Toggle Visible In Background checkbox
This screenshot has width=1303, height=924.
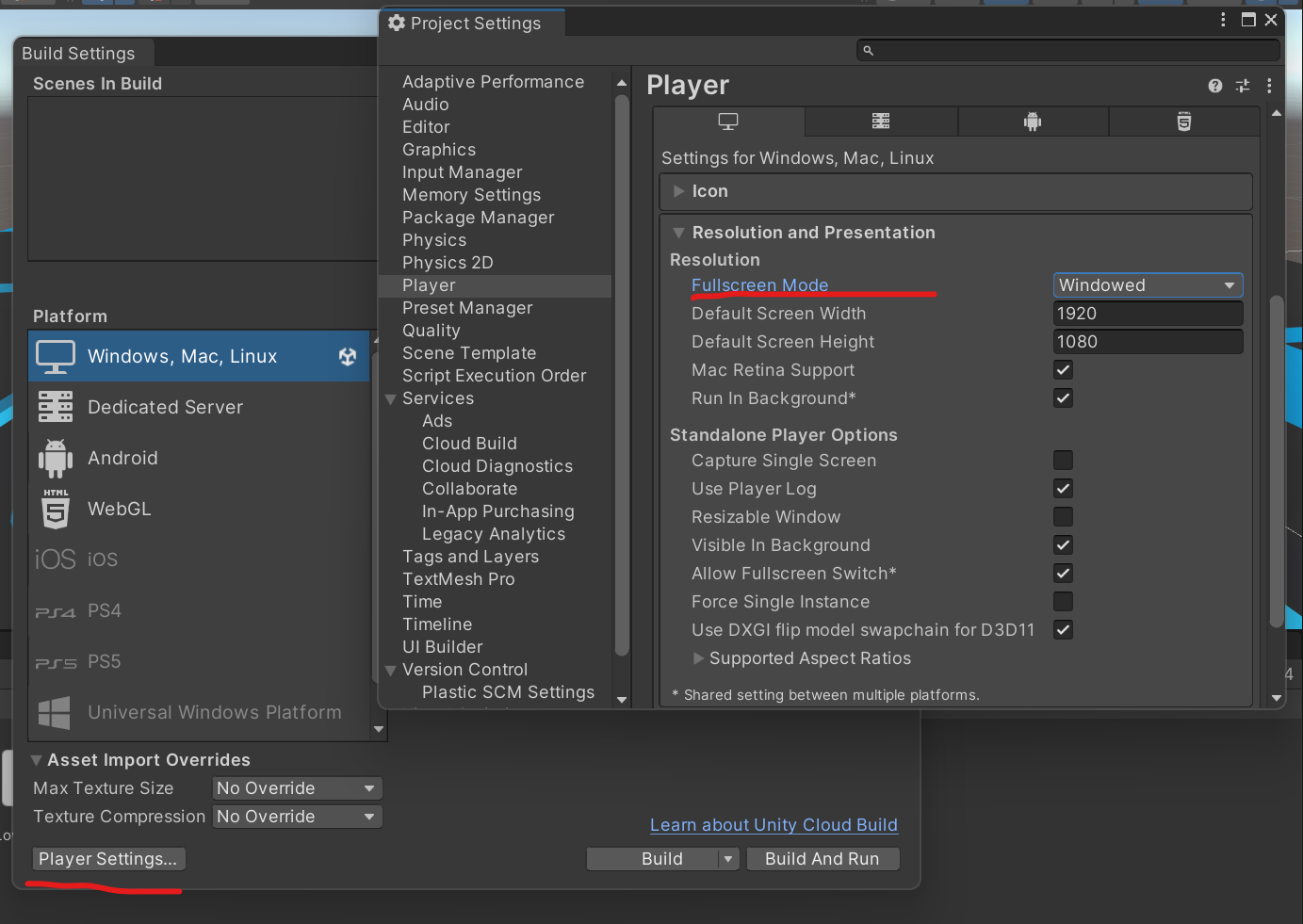1063,545
